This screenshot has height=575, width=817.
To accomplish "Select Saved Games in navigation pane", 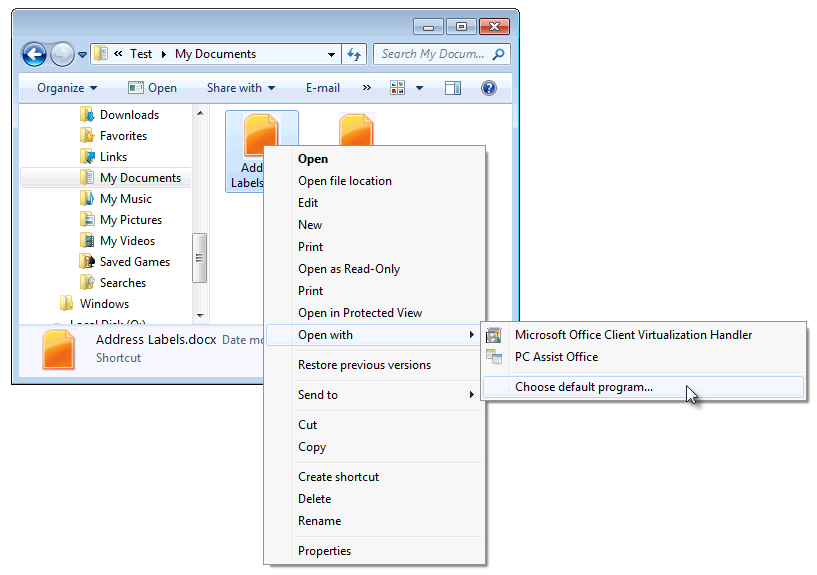I will pyautogui.click(x=134, y=261).
